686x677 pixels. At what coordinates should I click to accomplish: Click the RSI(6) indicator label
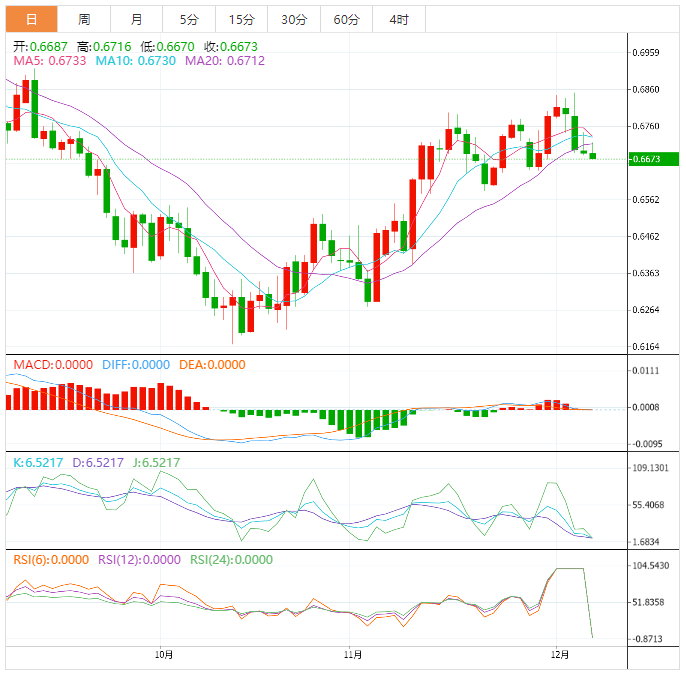click(50, 560)
